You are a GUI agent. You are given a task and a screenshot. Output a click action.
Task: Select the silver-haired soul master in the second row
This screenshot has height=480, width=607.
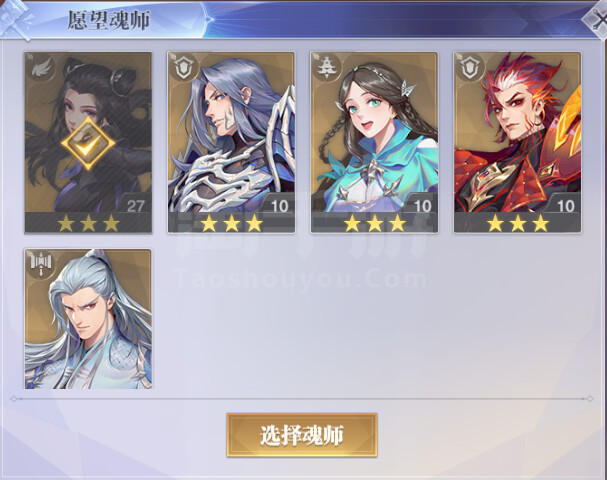click(88, 319)
